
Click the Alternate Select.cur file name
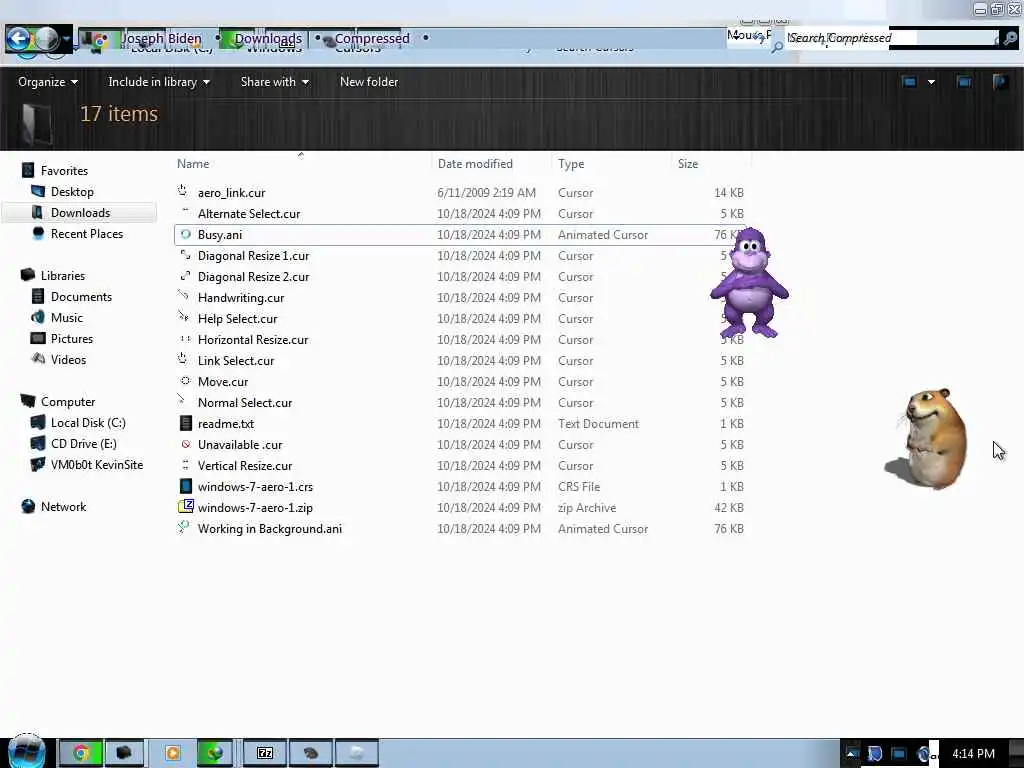point(249,214)
